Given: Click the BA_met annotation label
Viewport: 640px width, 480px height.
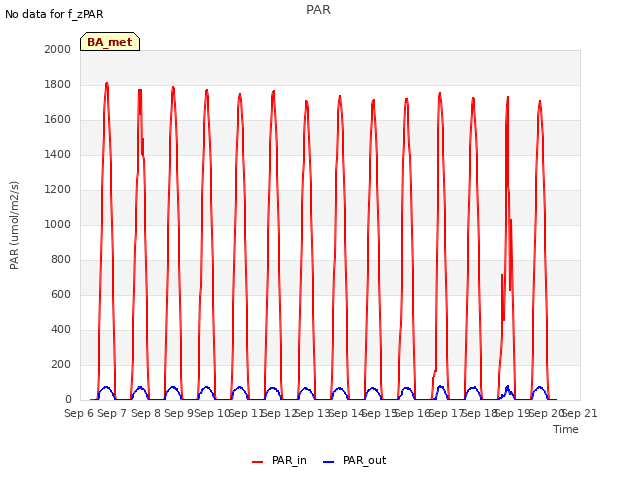Looking at the screenshot, I should [110, 42].
